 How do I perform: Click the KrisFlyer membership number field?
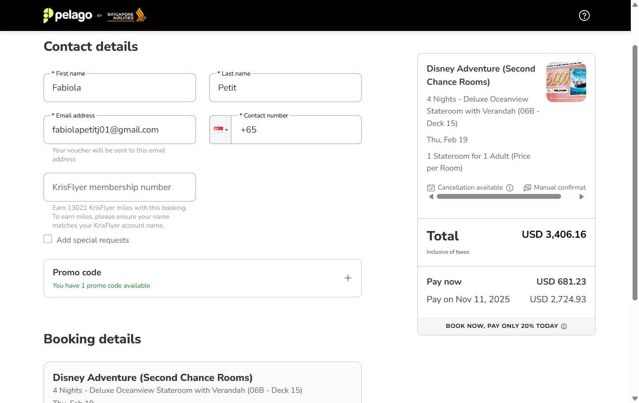point(119,187)
